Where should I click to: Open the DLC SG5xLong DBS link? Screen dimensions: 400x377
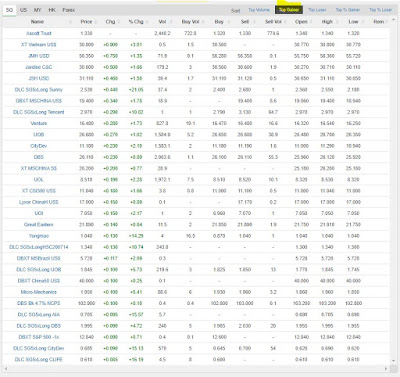(39, 326)
